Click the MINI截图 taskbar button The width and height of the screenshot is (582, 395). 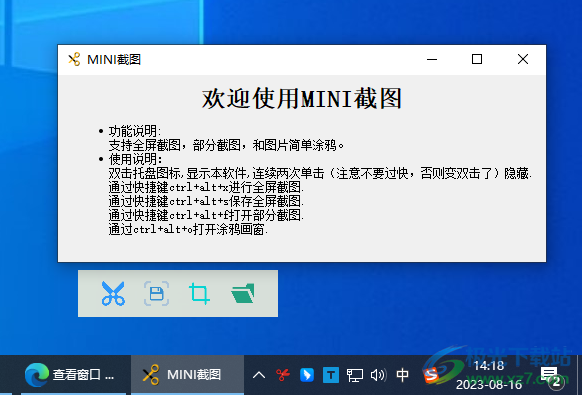(x=187, y=375)
